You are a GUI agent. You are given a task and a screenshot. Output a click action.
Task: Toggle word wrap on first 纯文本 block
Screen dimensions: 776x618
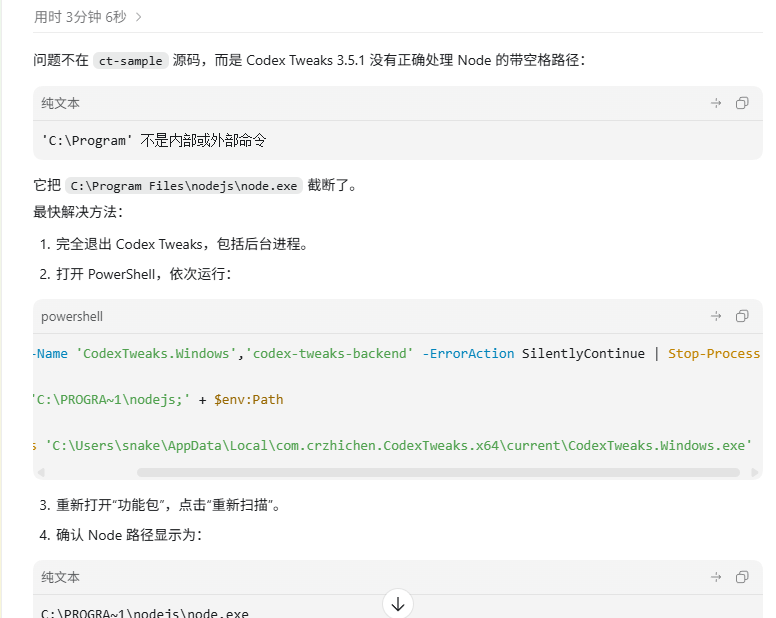pyautogui.click(x=716, y=103)
